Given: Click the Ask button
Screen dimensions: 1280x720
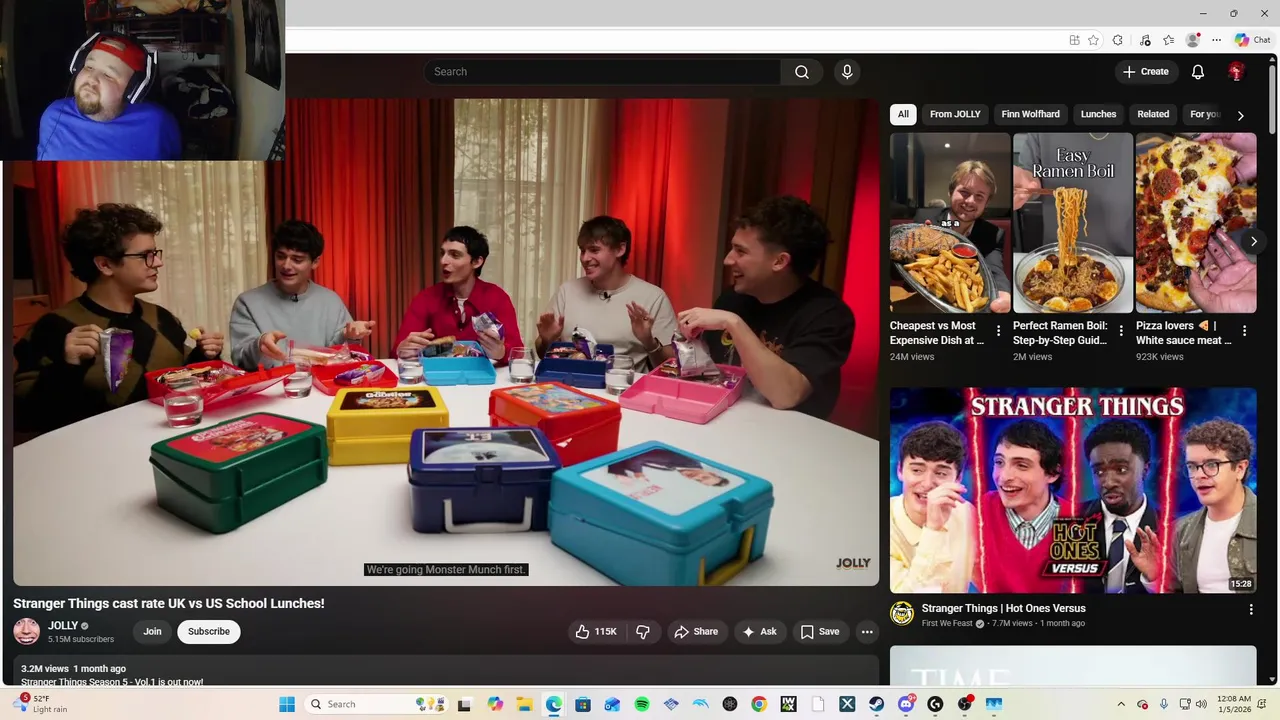Looking at the screenshot, I should coord(759,631).
